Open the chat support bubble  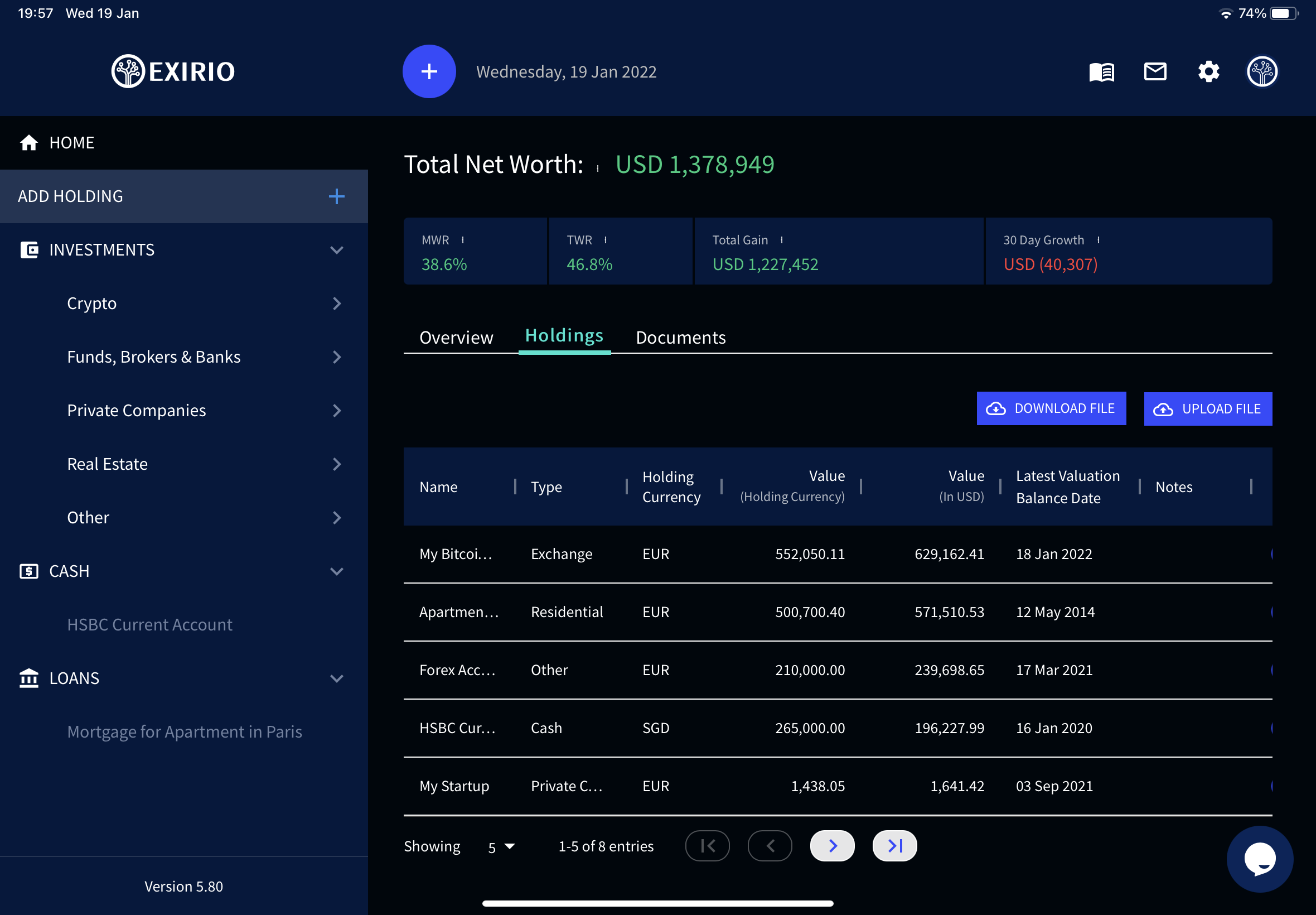[1259, 859]
